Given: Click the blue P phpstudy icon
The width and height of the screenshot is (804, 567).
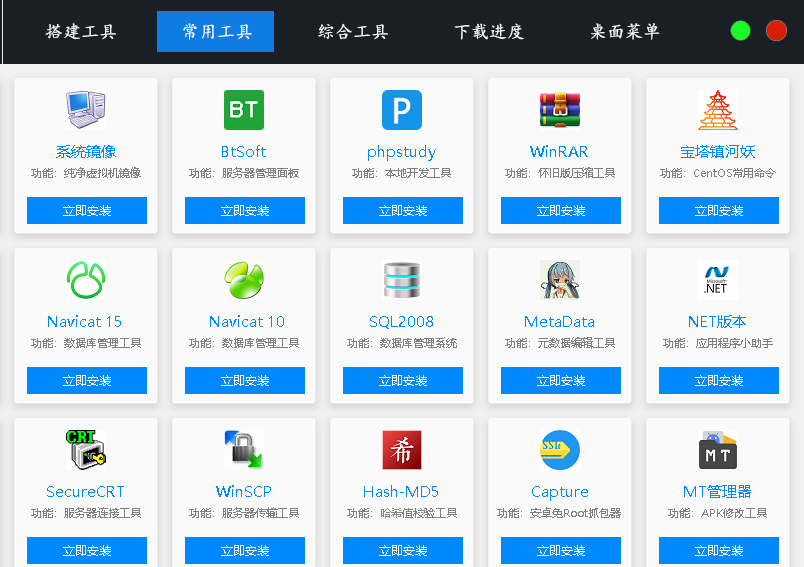Looking at the screenshot, I should (402, 110).
